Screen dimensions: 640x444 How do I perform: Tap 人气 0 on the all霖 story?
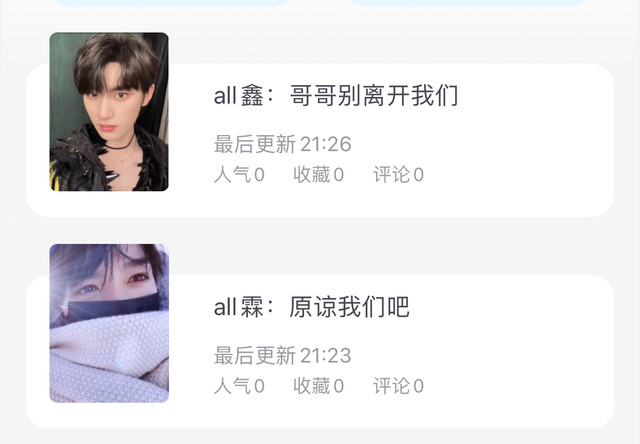coord(239,386)
